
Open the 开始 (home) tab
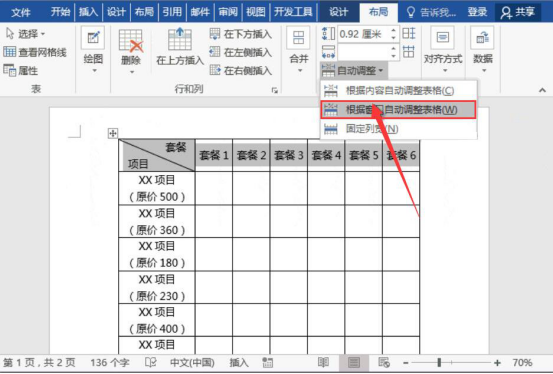point(60,12)
